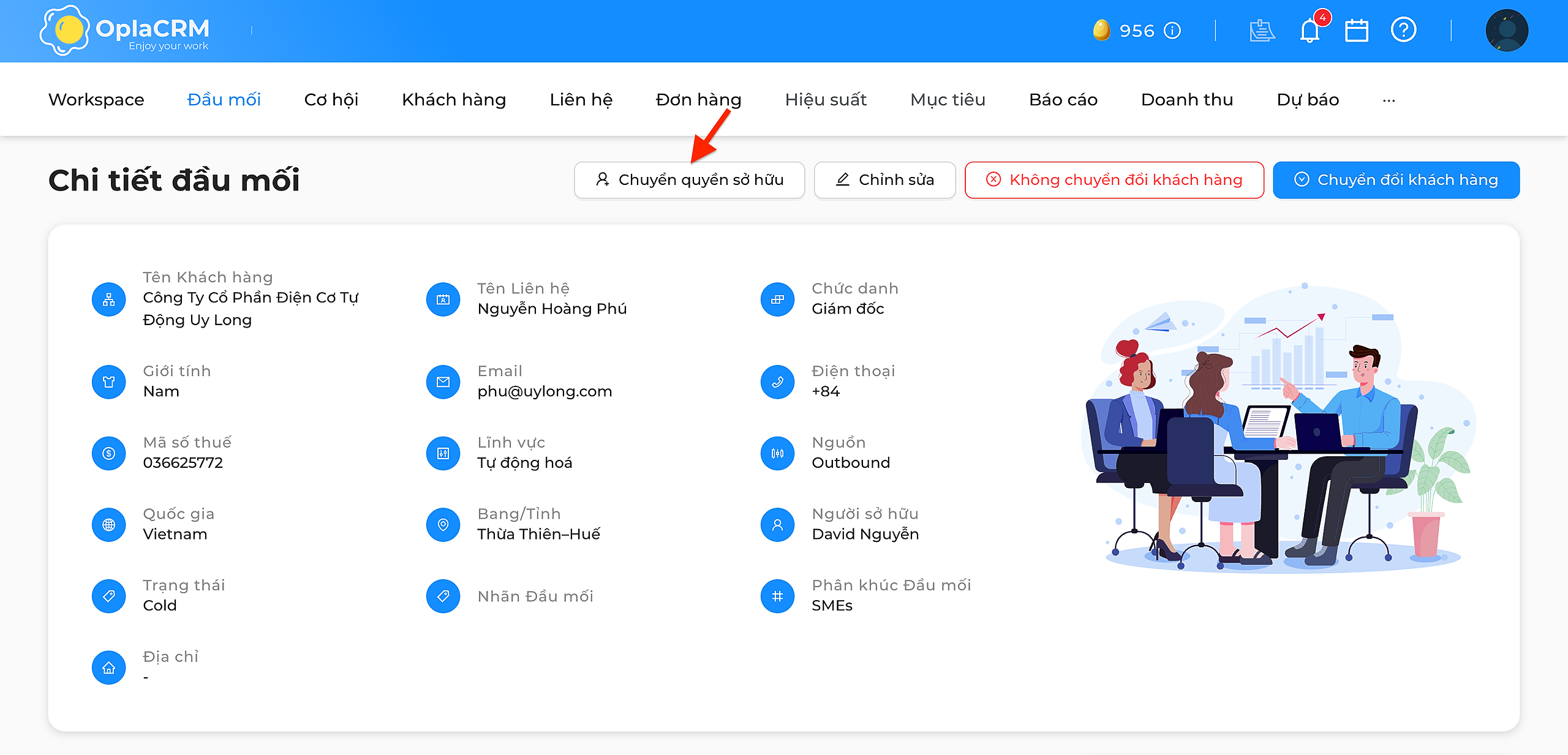Click the Chức danh title icon
This screenshot has height=755, width=1568.
[x=777, y=299]
